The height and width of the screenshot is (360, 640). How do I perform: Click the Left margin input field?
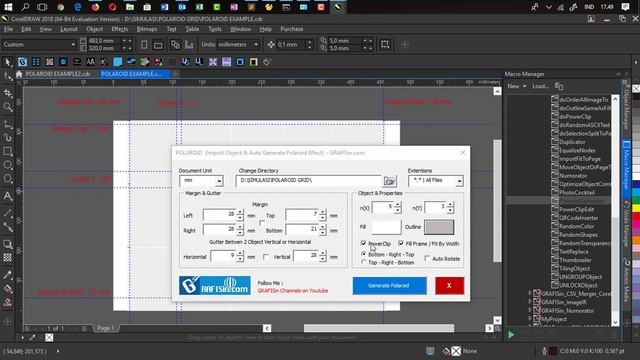click(x=219, y=215)
